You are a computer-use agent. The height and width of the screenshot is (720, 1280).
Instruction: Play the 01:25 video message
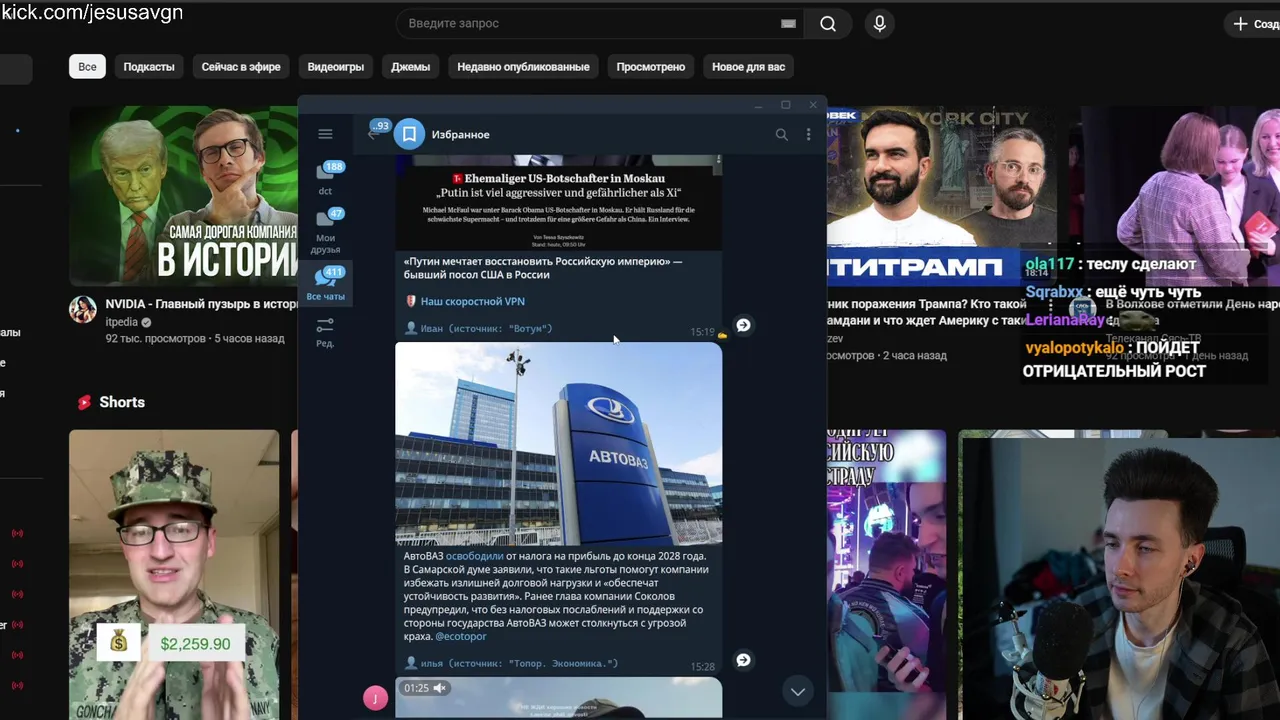click(x=558, y=698)
